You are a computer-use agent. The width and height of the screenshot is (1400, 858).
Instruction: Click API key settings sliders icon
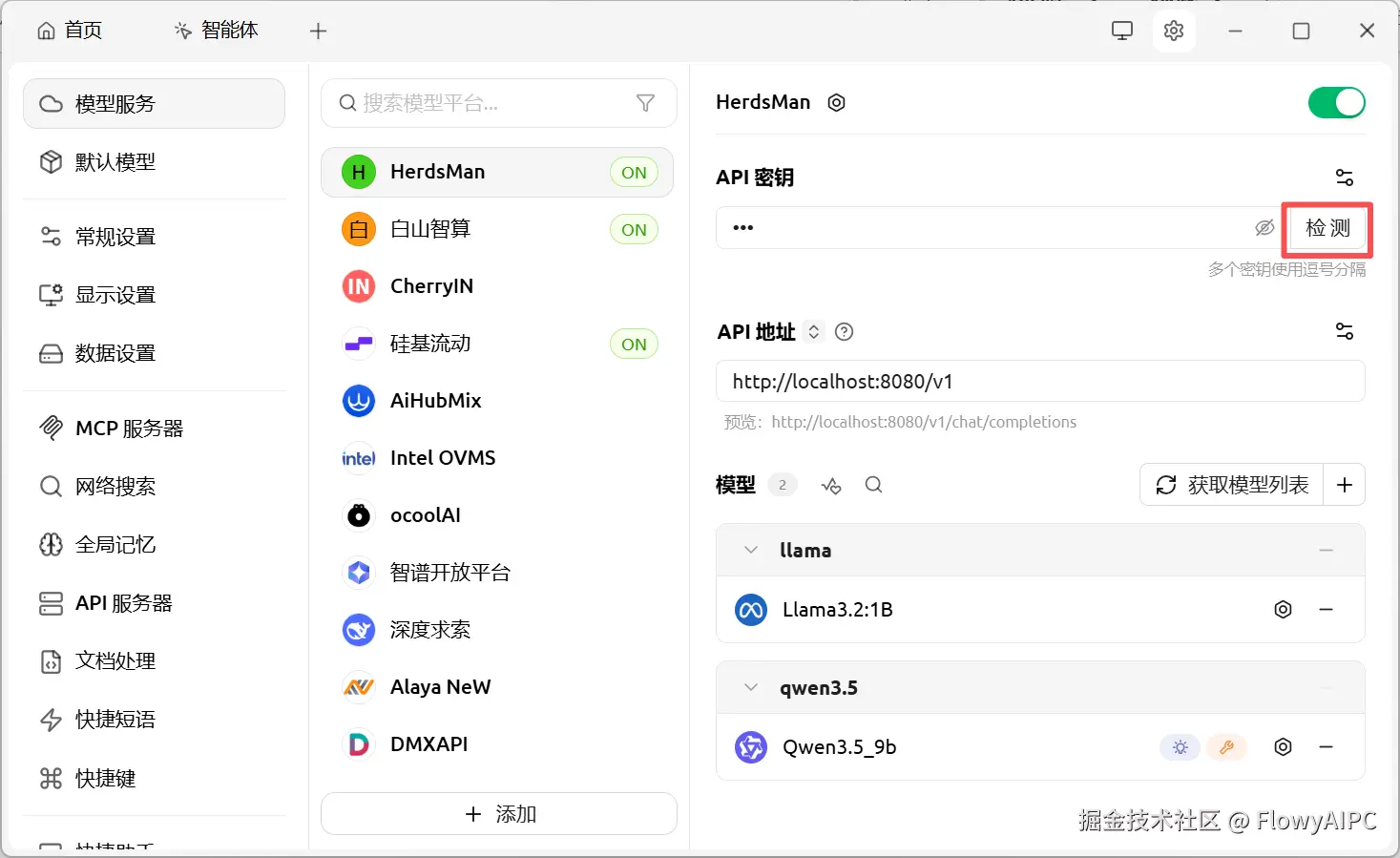(1345, 178)
